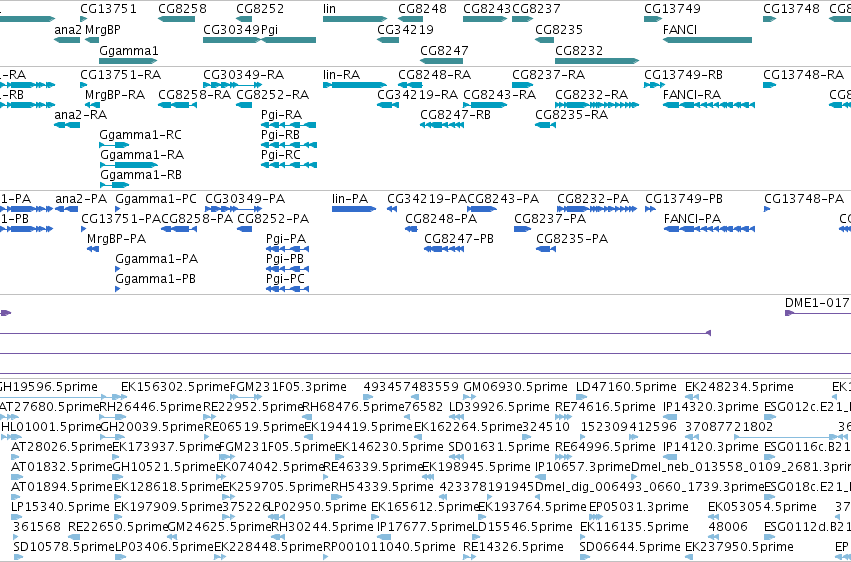Select the FANCI gene feature bar
The height and width of the screenshot is (562, 851).
point(707,40)
